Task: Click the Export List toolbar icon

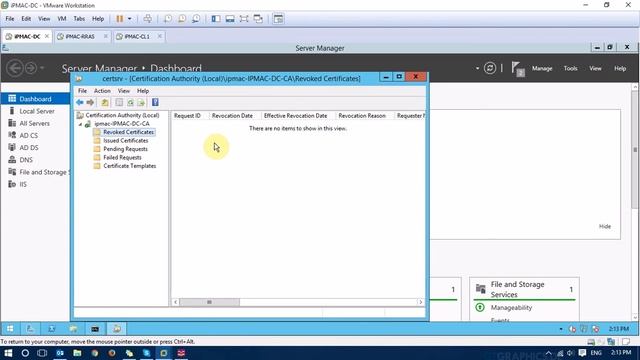Action: (141, 102)
